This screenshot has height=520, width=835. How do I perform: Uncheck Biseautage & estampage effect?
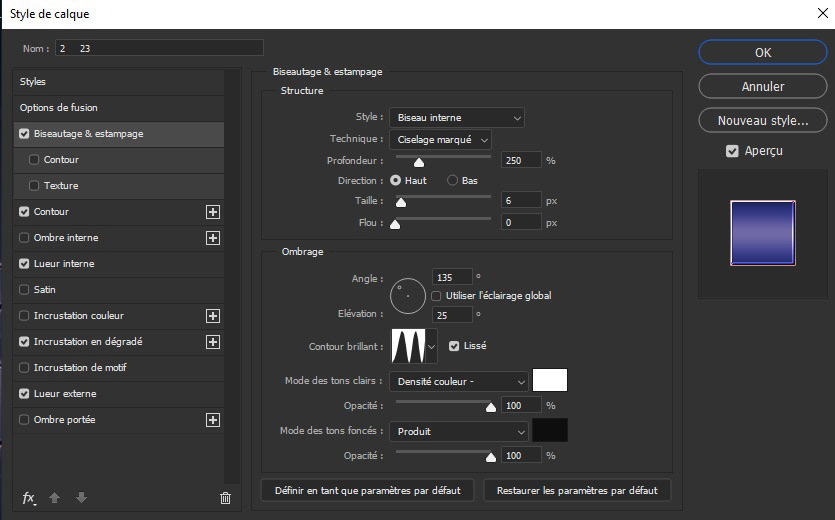coord(24,134)
